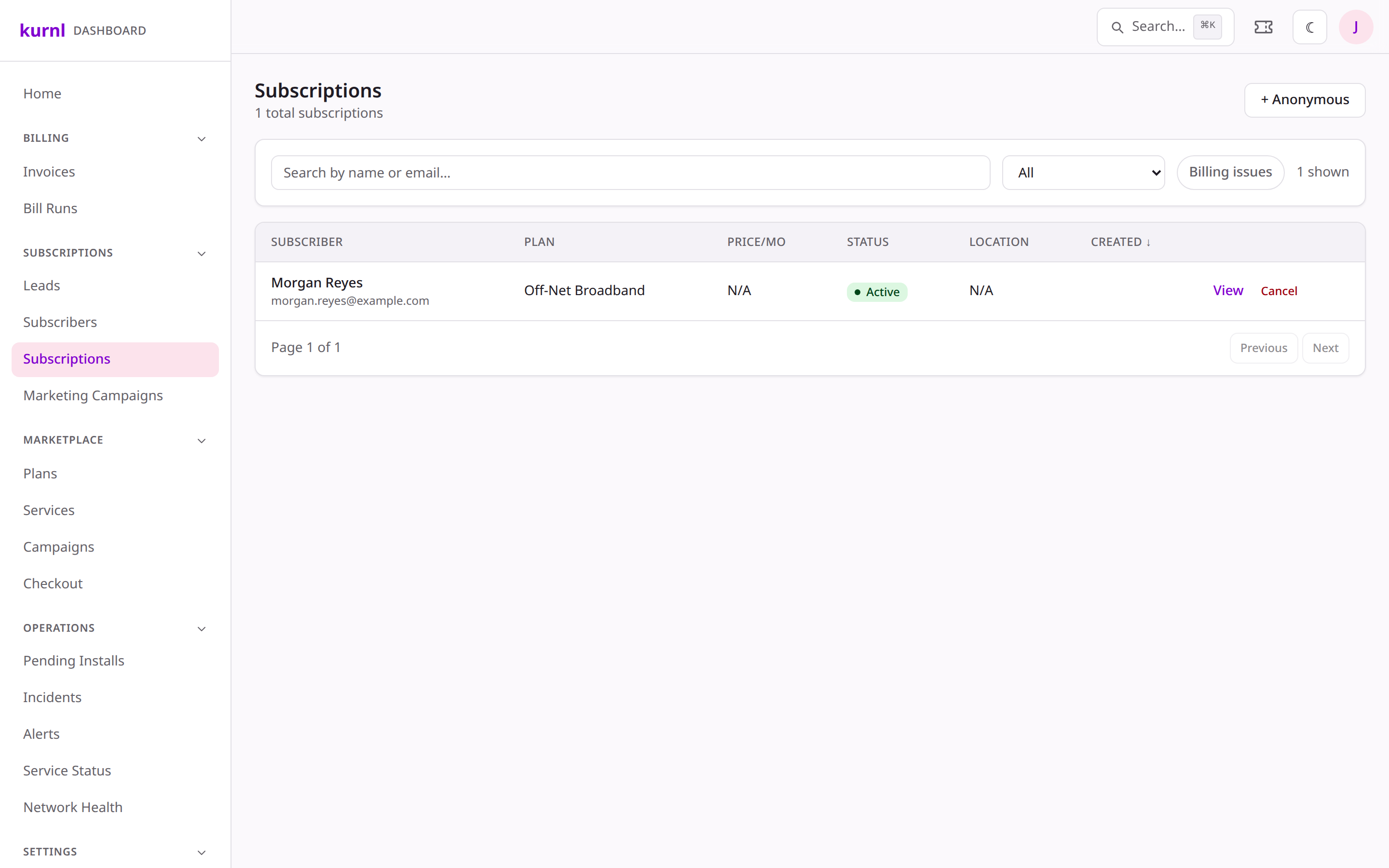Select Subscriptions in the sidebar

tap(115, 359)
